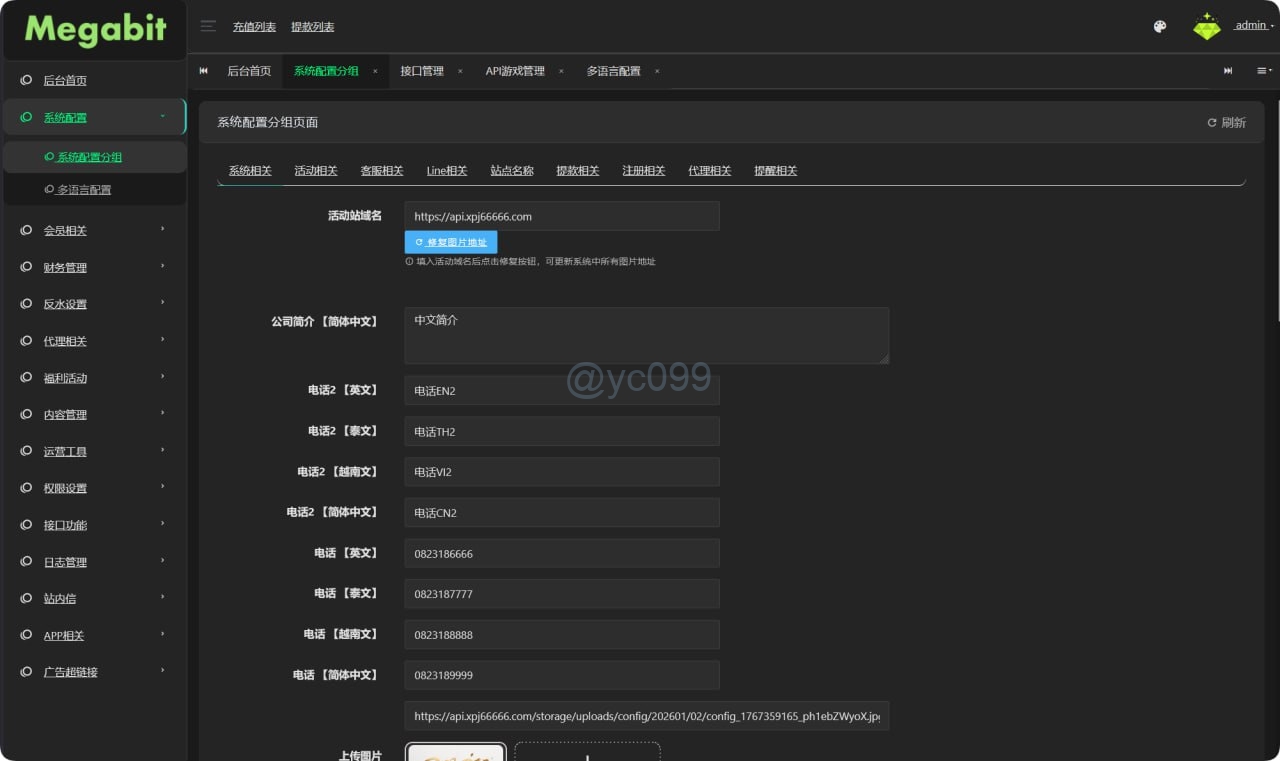Viewport: 1280px width, 761px height.
Task: Click the 公司简介 textarea
Action: 646,335
